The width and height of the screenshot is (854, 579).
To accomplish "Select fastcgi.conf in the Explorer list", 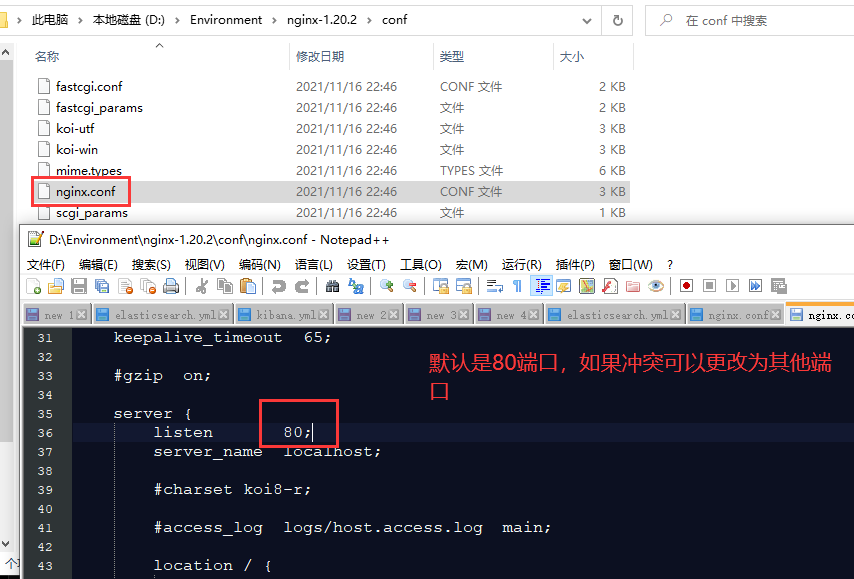I will (89, 87).
